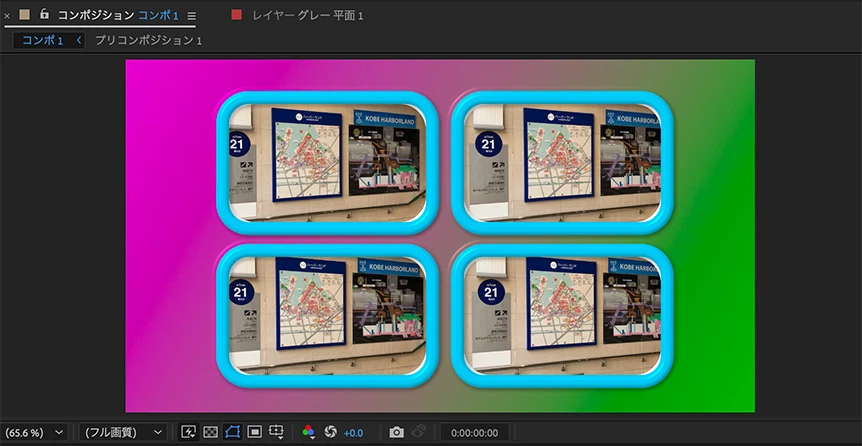This screenshot has height=446, width=862.
Task: Click the tan label color swatch
Action: [24, 15]
